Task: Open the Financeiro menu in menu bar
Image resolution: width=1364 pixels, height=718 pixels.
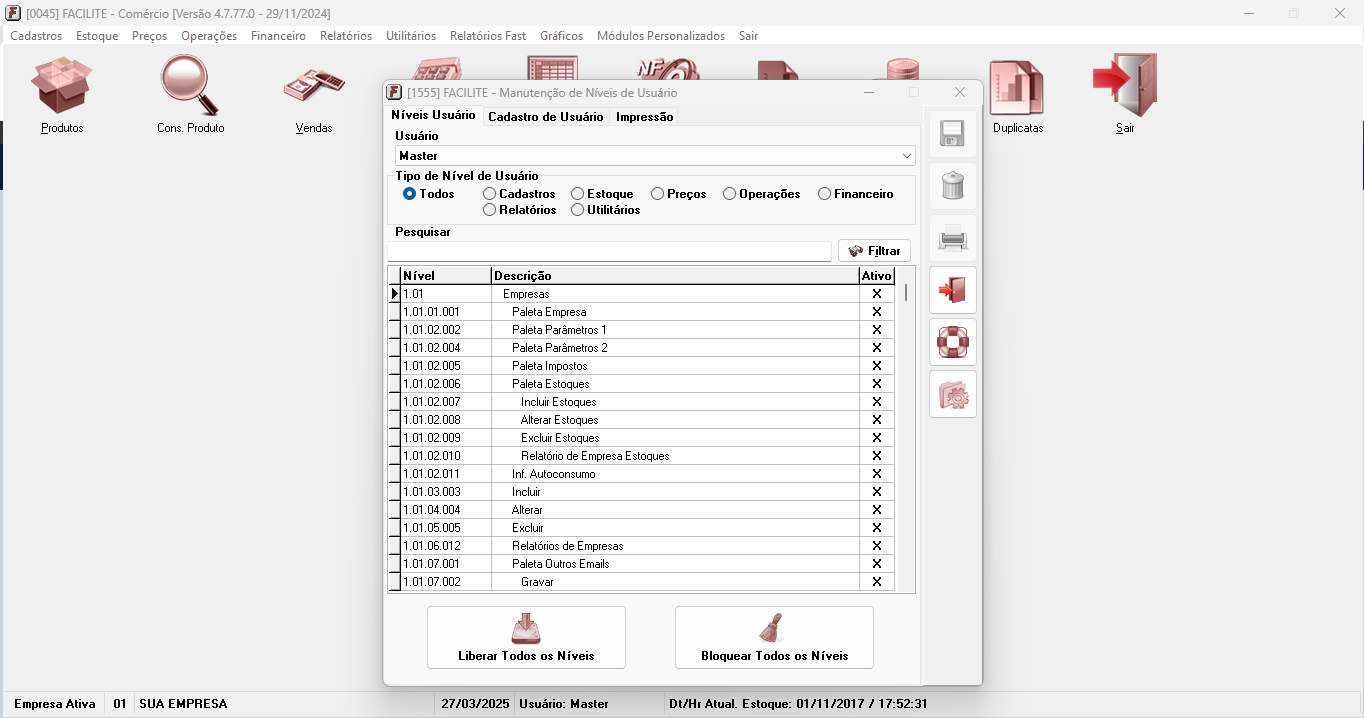Action: 278,36
